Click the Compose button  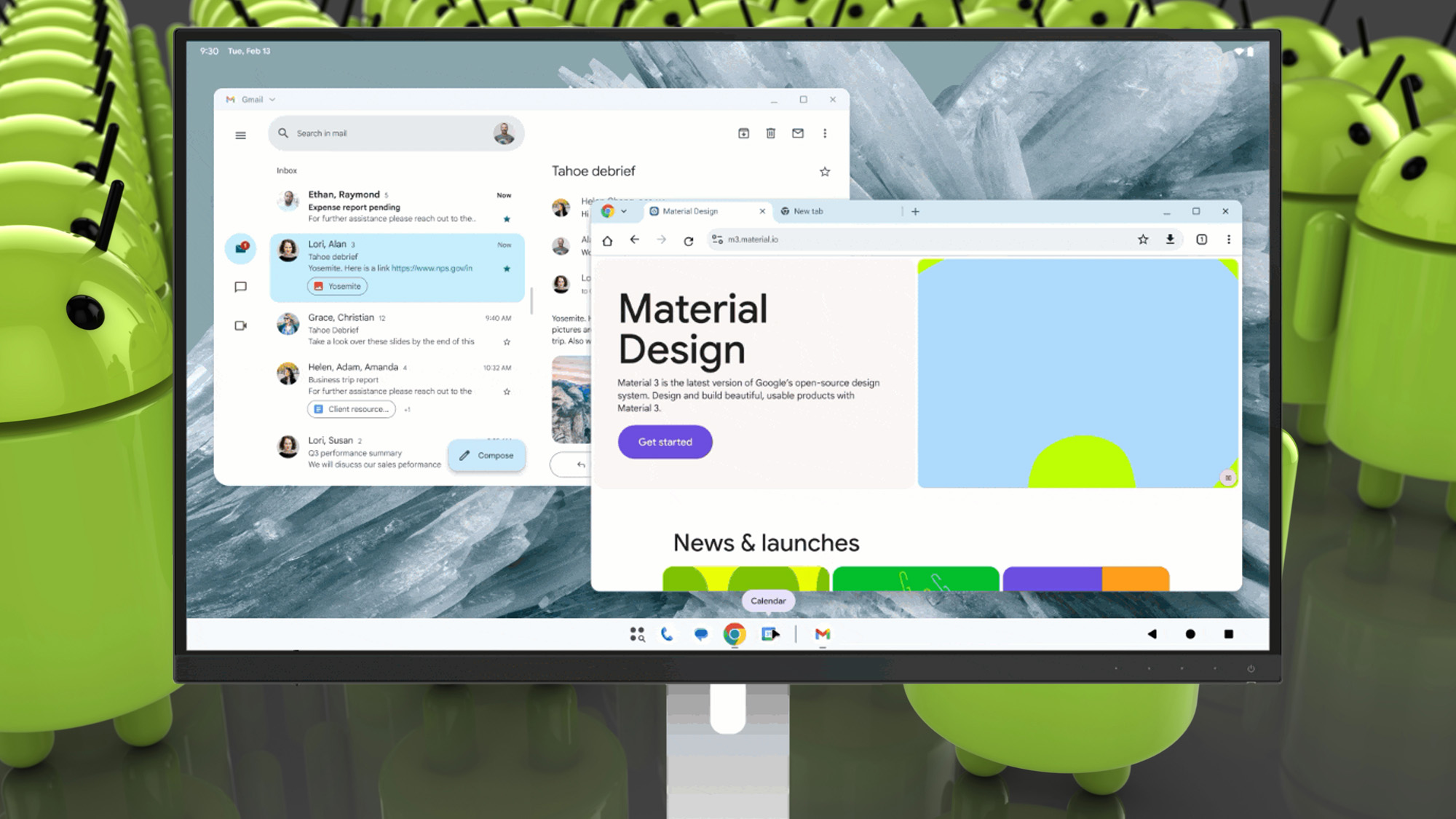coord(486,456)
